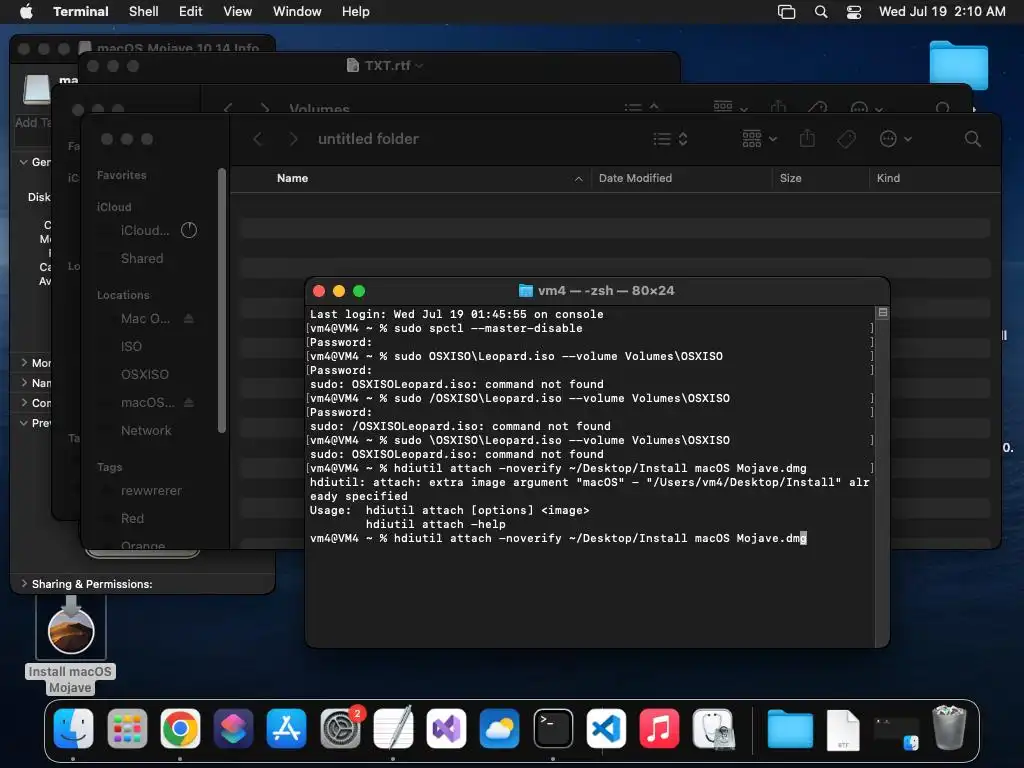The image size is (1024, 768).
Task: Expand the Name section in Info window
Action: point(24,383)
